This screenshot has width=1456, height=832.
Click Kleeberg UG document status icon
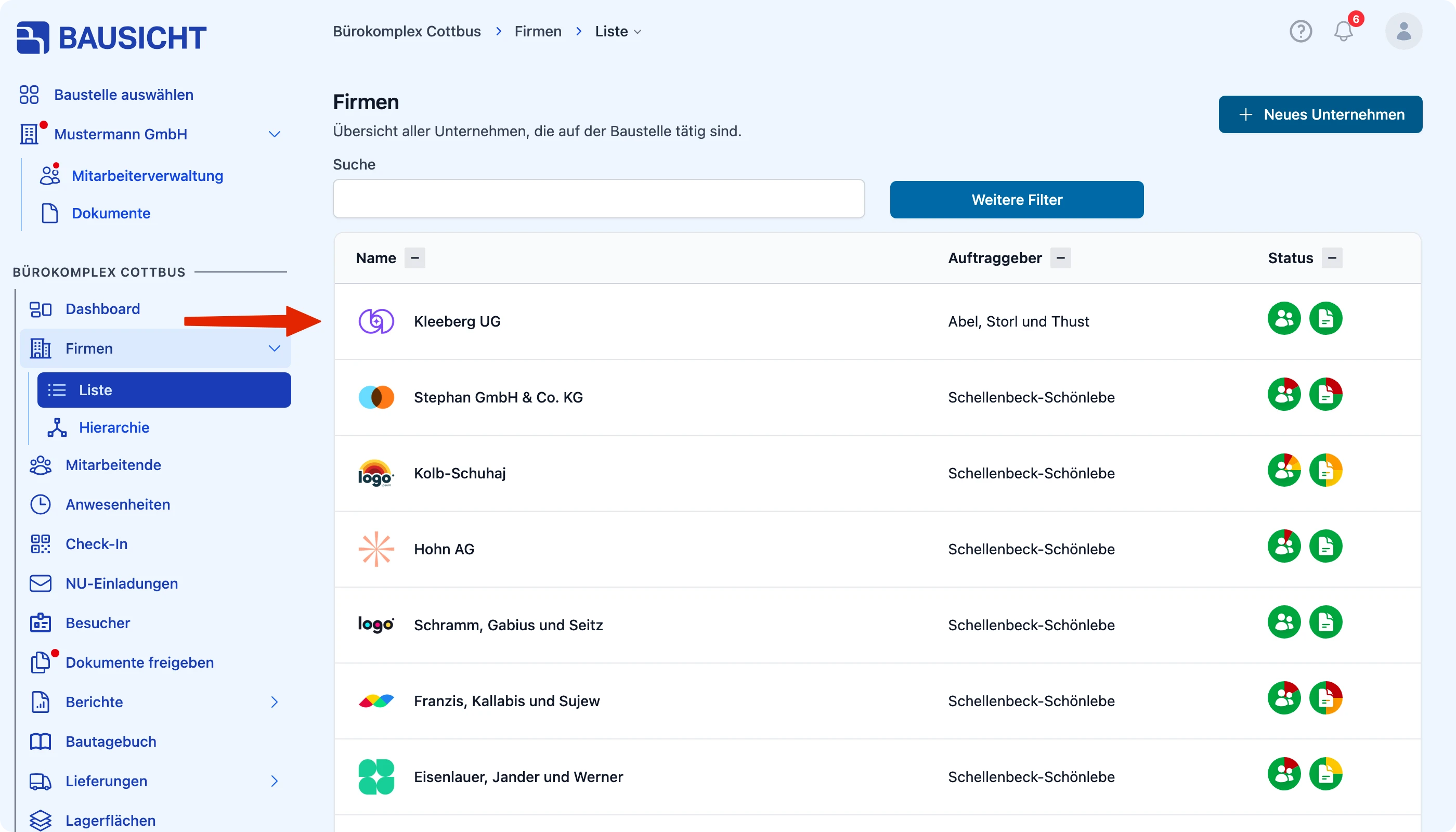click(1325, 318)
